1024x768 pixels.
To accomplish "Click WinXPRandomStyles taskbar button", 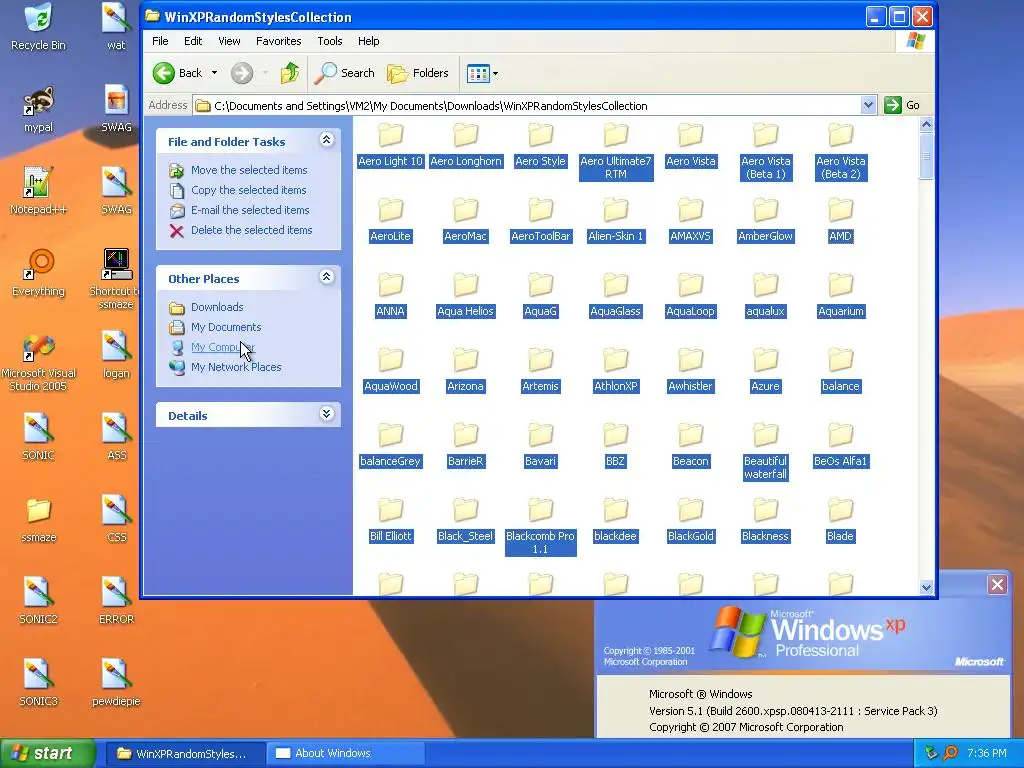I will (185, 754).
